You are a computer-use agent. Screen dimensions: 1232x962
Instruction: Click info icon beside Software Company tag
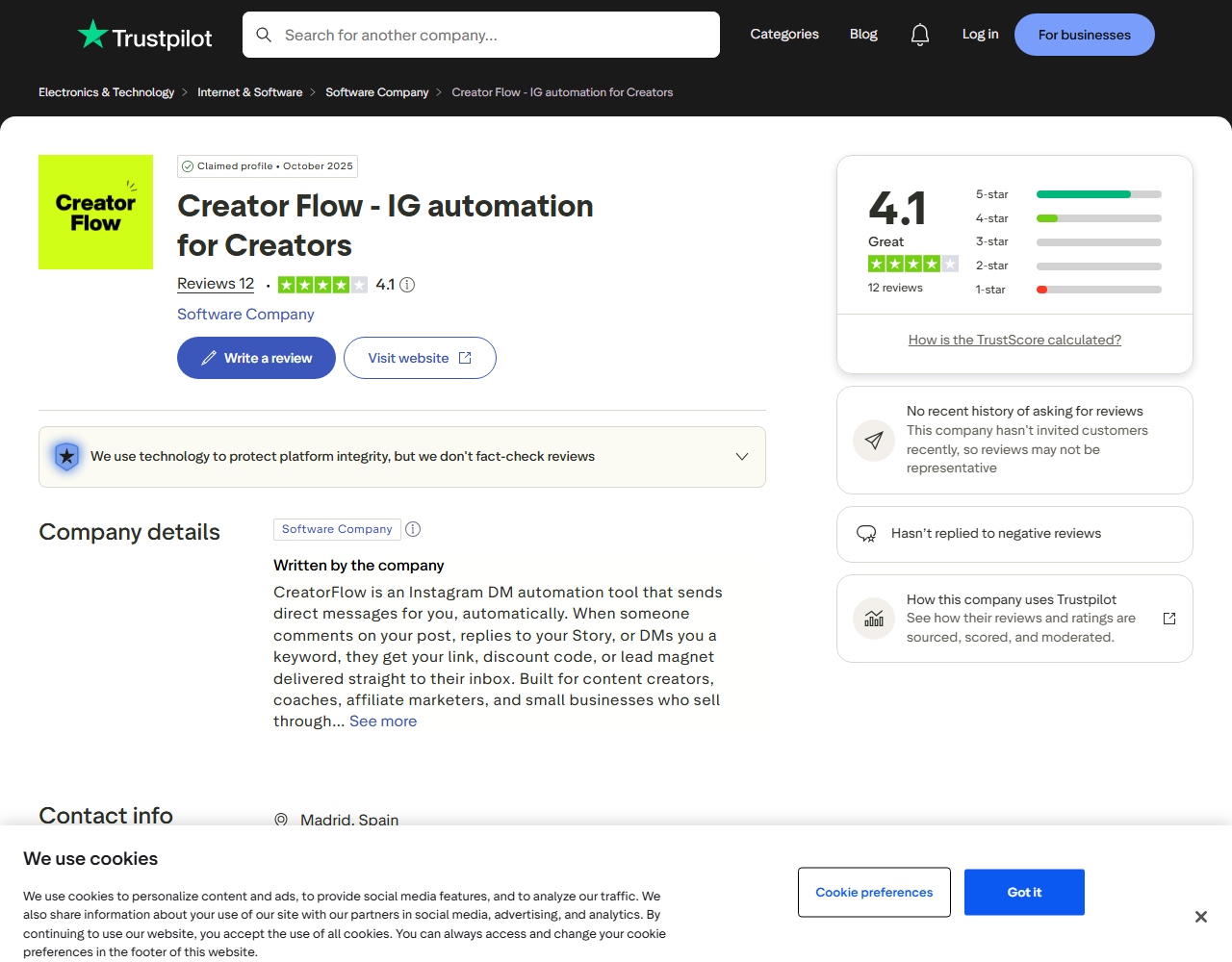click(x=413, y=529)
